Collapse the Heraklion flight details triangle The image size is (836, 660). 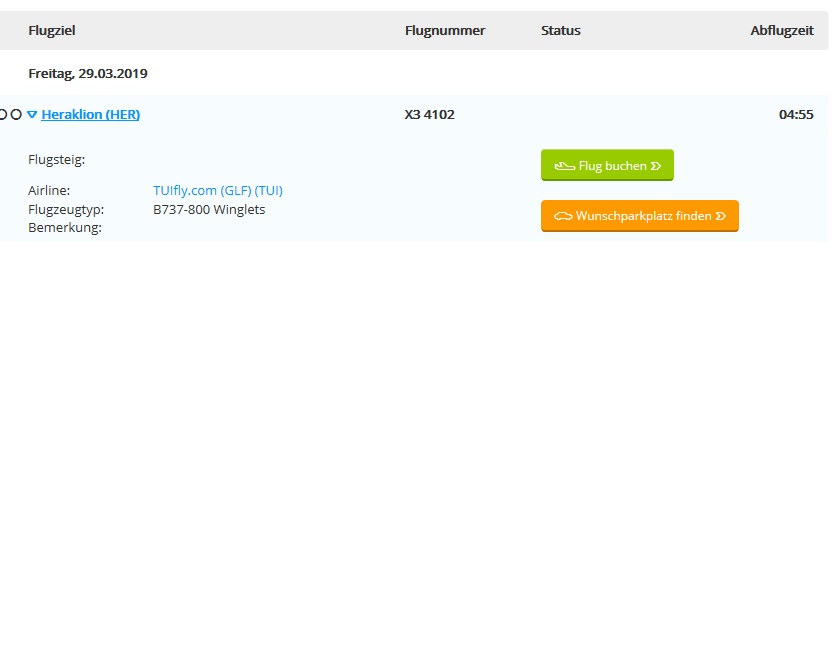[x=32, y=115]
